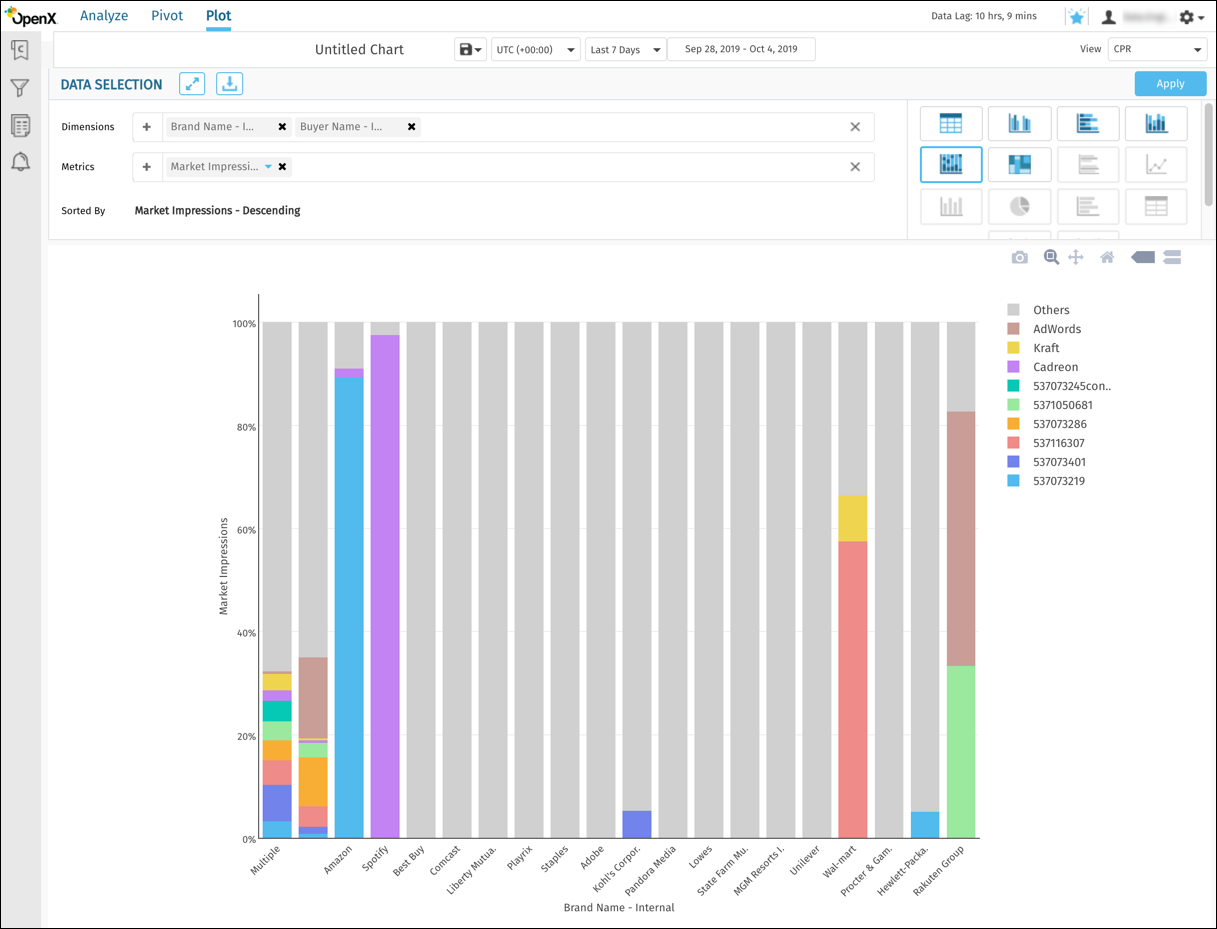The width and height of the screenshot is (1217, 929).
Task: Reset chart axes with home icon
Action: 1107,258
